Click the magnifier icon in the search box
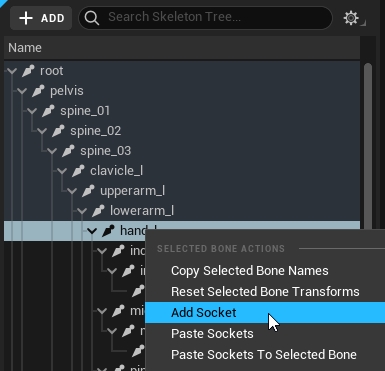This screenshot has width=385, height=371. click(x=92, y=18)
